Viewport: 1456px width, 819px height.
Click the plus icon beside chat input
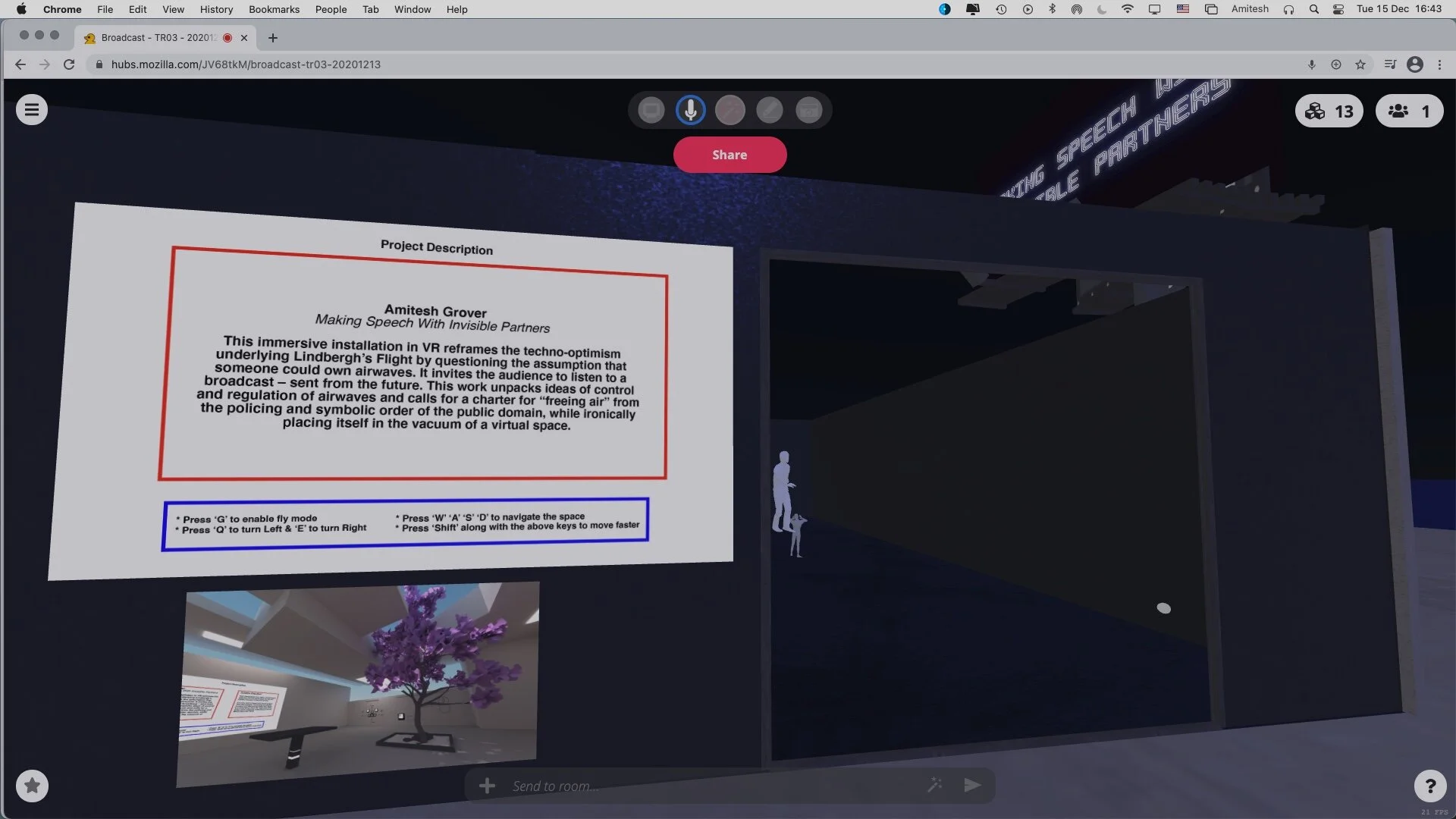487,786
